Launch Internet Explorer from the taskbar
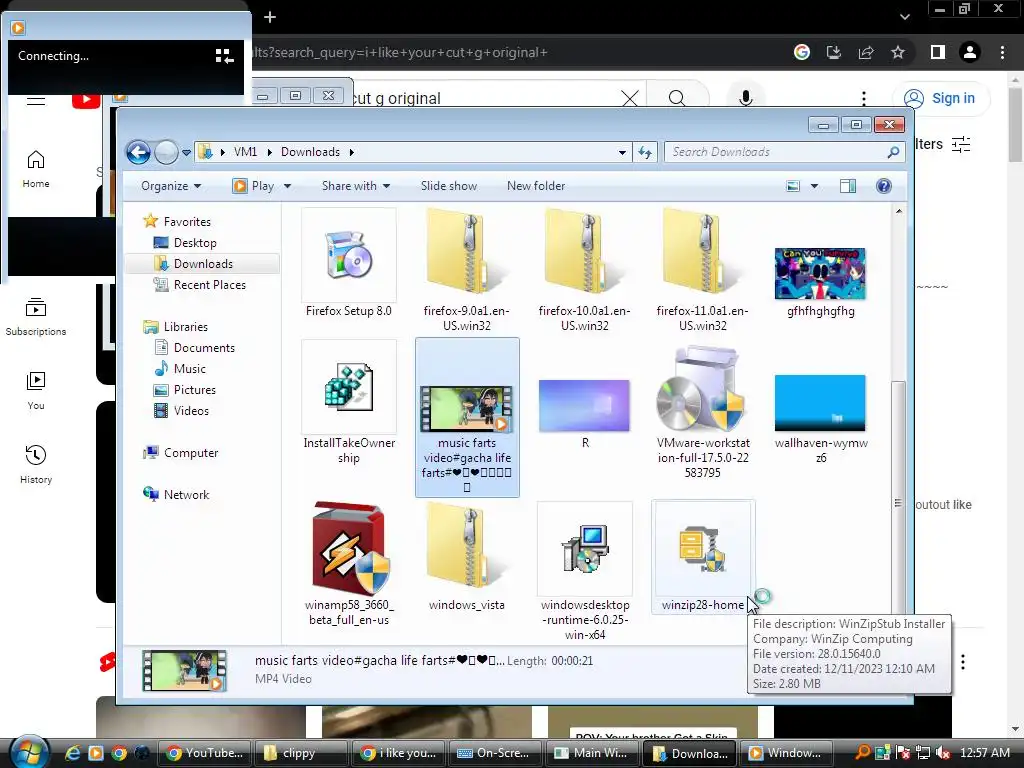The width and height of the screenshot is (1024, 768). click(72, 753)
